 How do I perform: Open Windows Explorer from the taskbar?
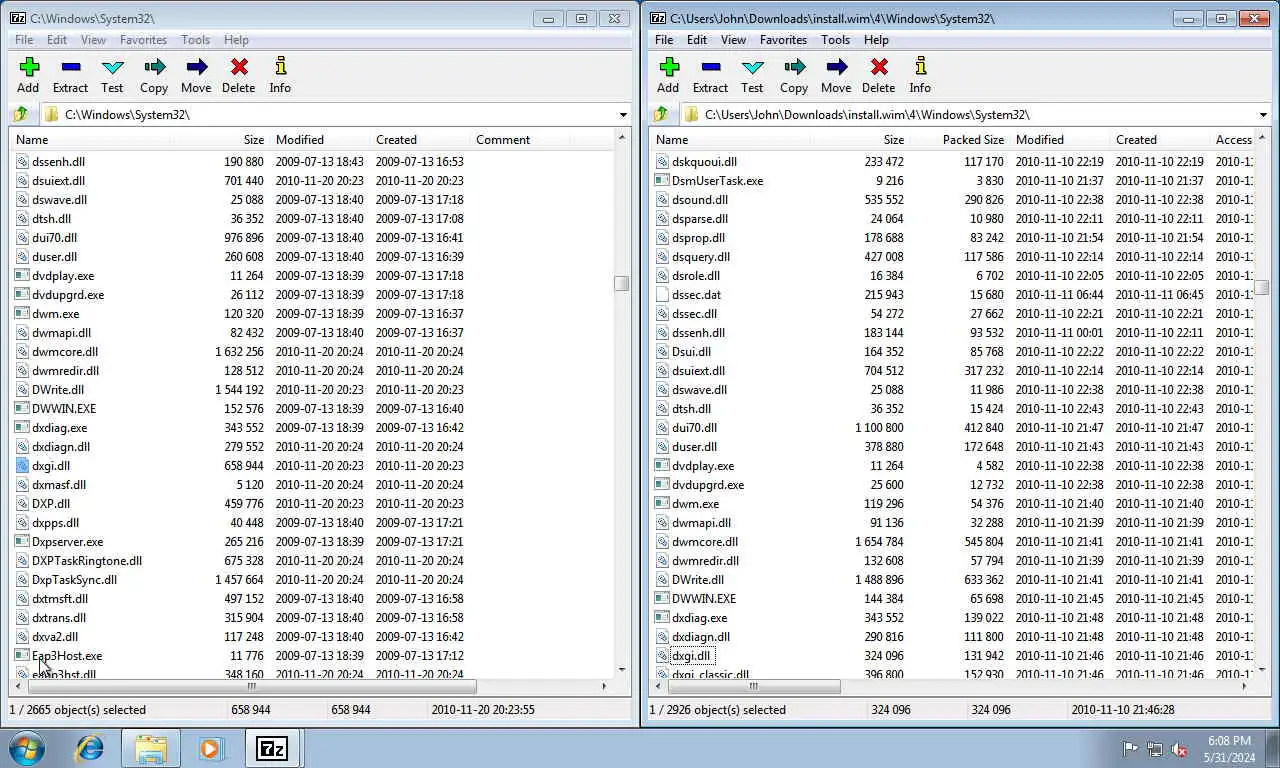(x=151, y=748)
